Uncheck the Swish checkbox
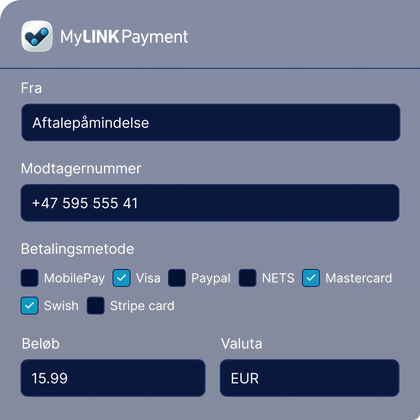This screenshot has height=420, width=420. 30,306
